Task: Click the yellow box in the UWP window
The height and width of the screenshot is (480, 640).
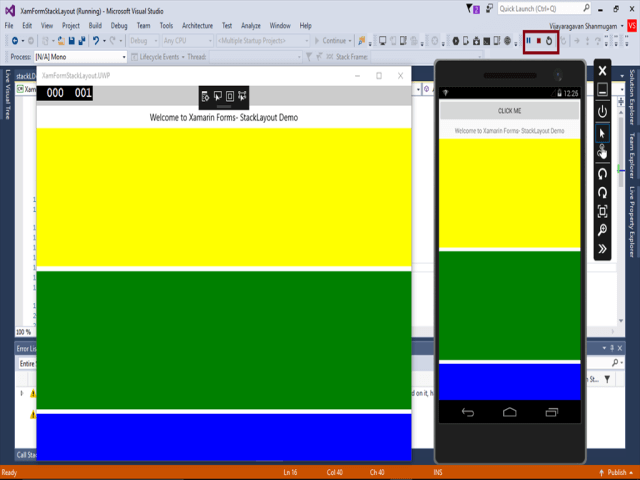Action: pyautogui.click(x=224, y=197)
